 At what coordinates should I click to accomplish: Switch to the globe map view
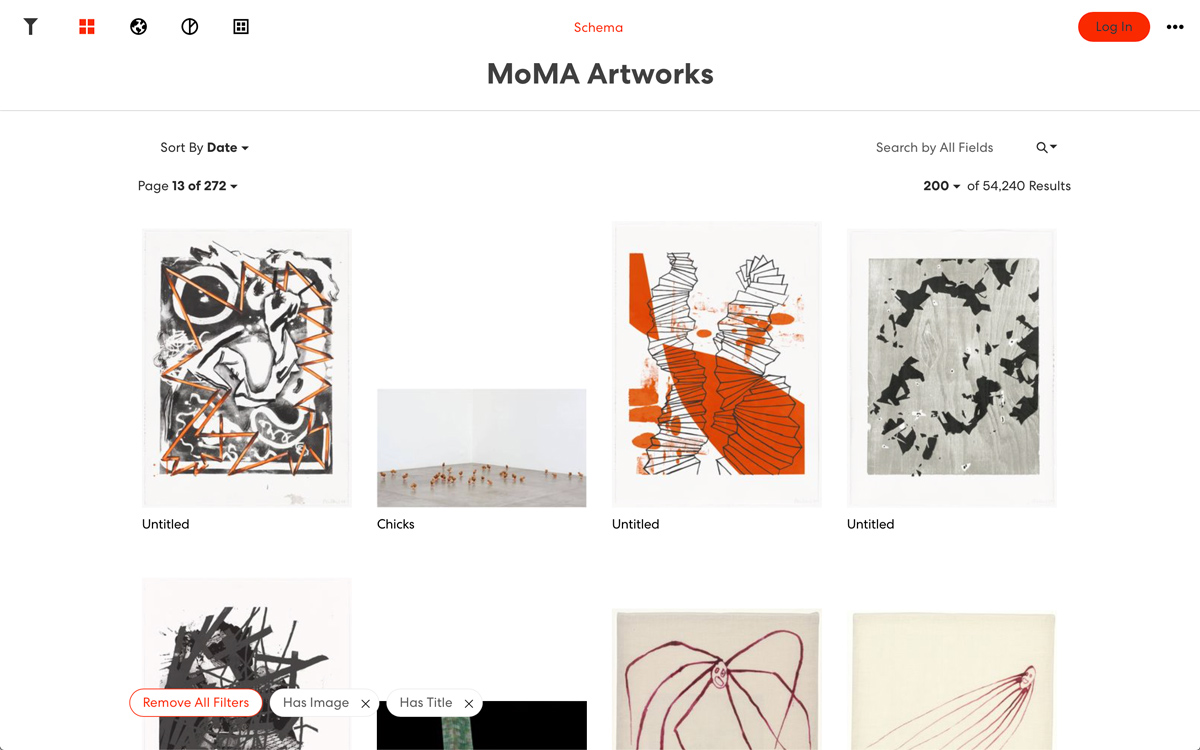point(139,27)
